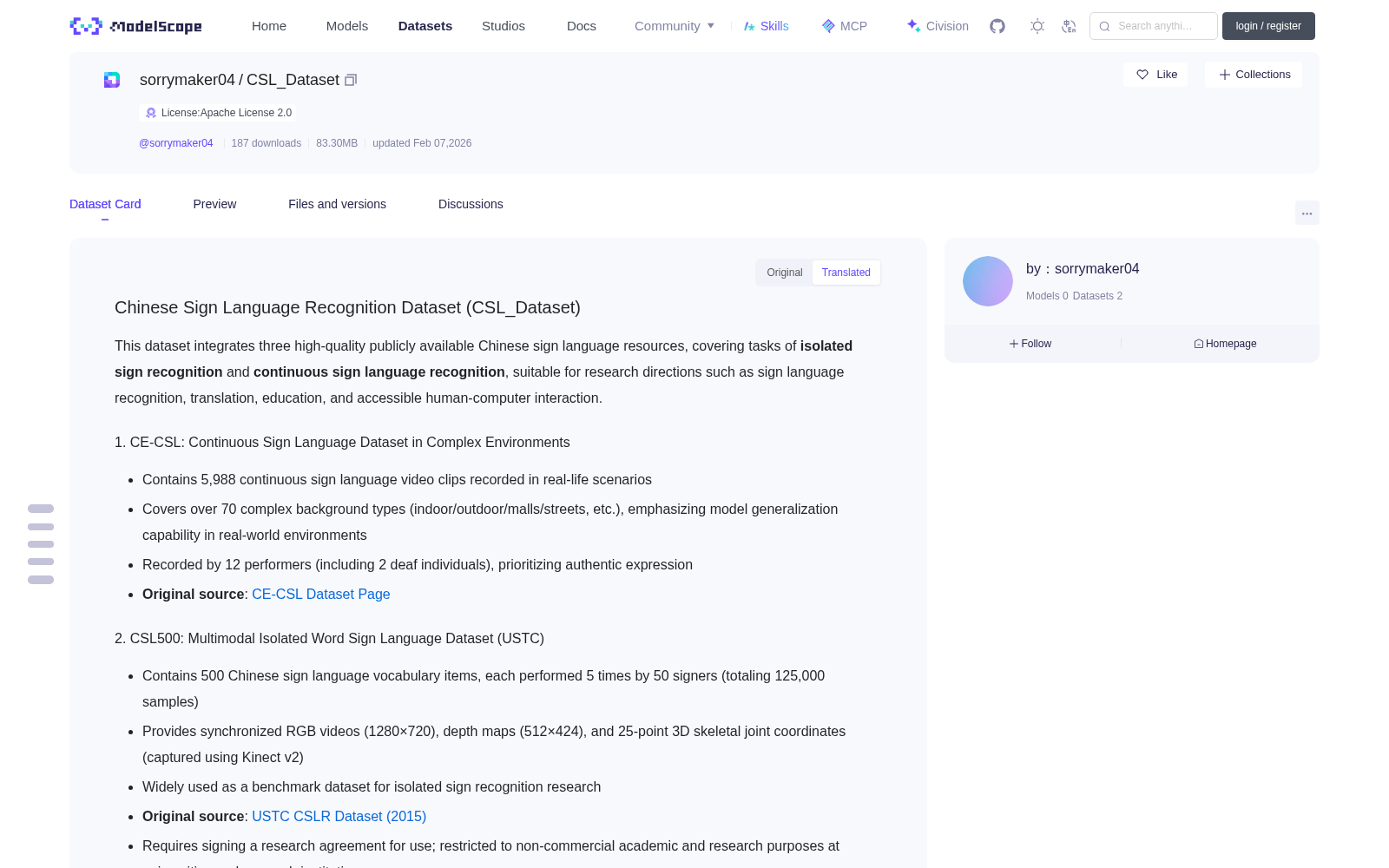Follow the author sorrymaker04

tap(1030, 344)
